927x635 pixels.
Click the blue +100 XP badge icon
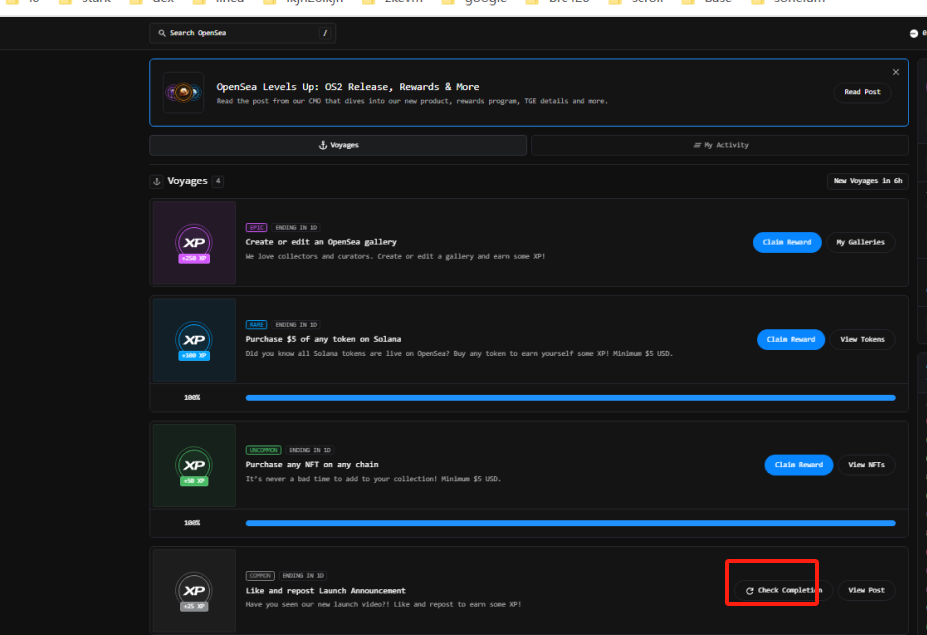[194, 340]
